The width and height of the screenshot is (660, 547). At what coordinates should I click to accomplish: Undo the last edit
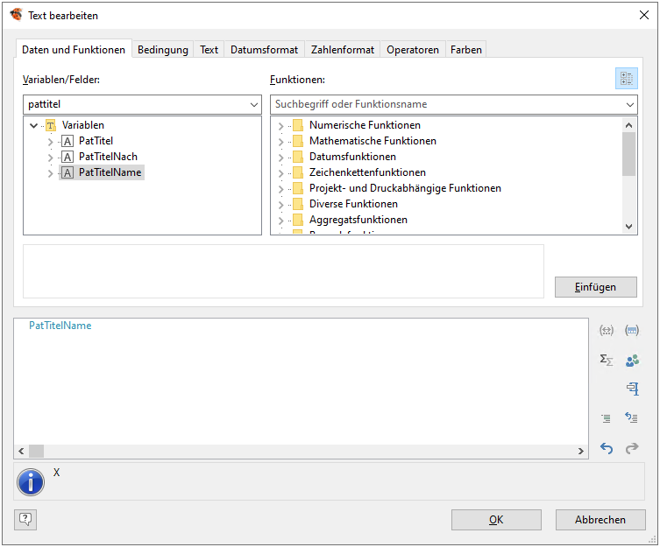(606, 449)
